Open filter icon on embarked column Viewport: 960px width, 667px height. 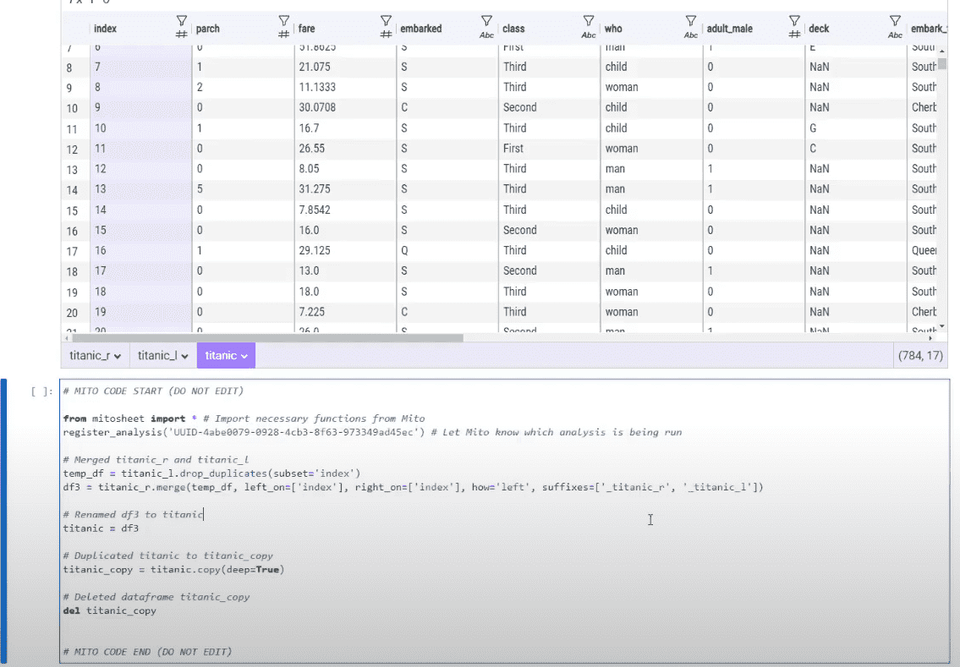pos(487,21)
